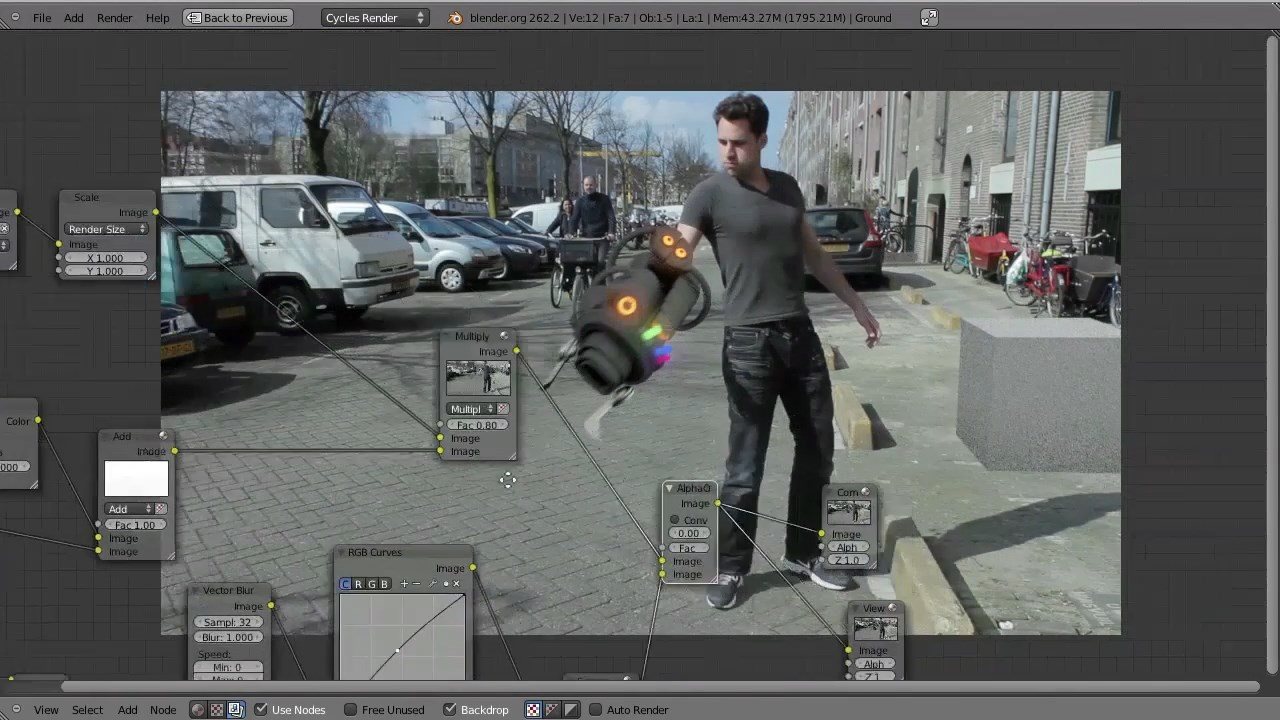The image size is (1280, 720).
Task: Open the Render menu in top bar
Action: [x=114, y=18]
